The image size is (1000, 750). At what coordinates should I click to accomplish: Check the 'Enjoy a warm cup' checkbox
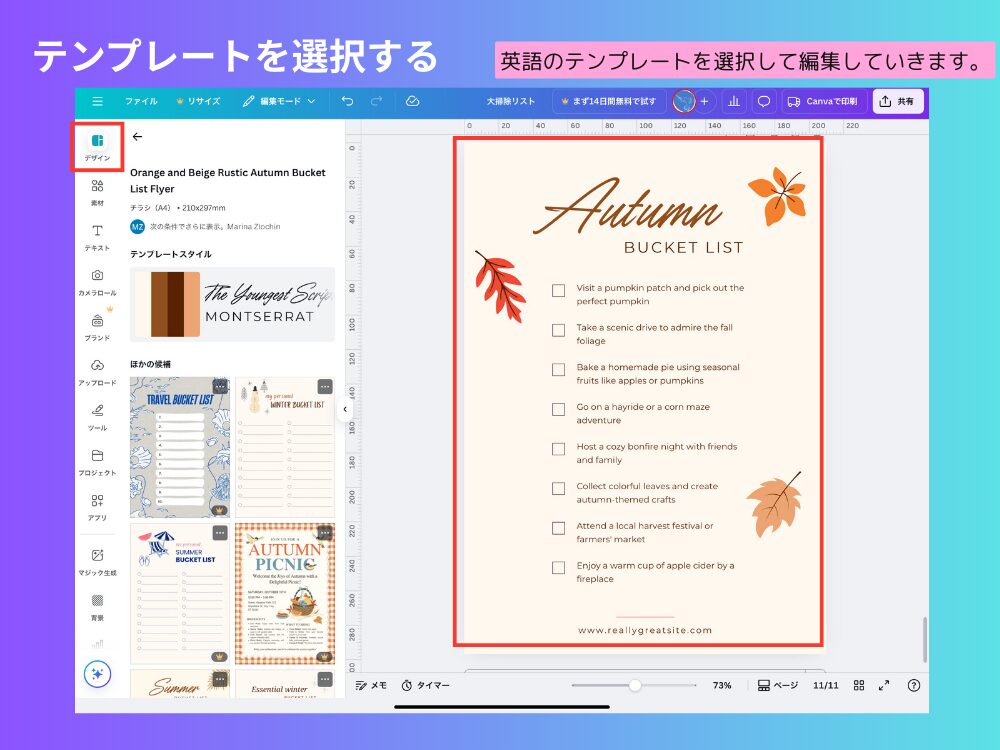[x=558, y=567]
